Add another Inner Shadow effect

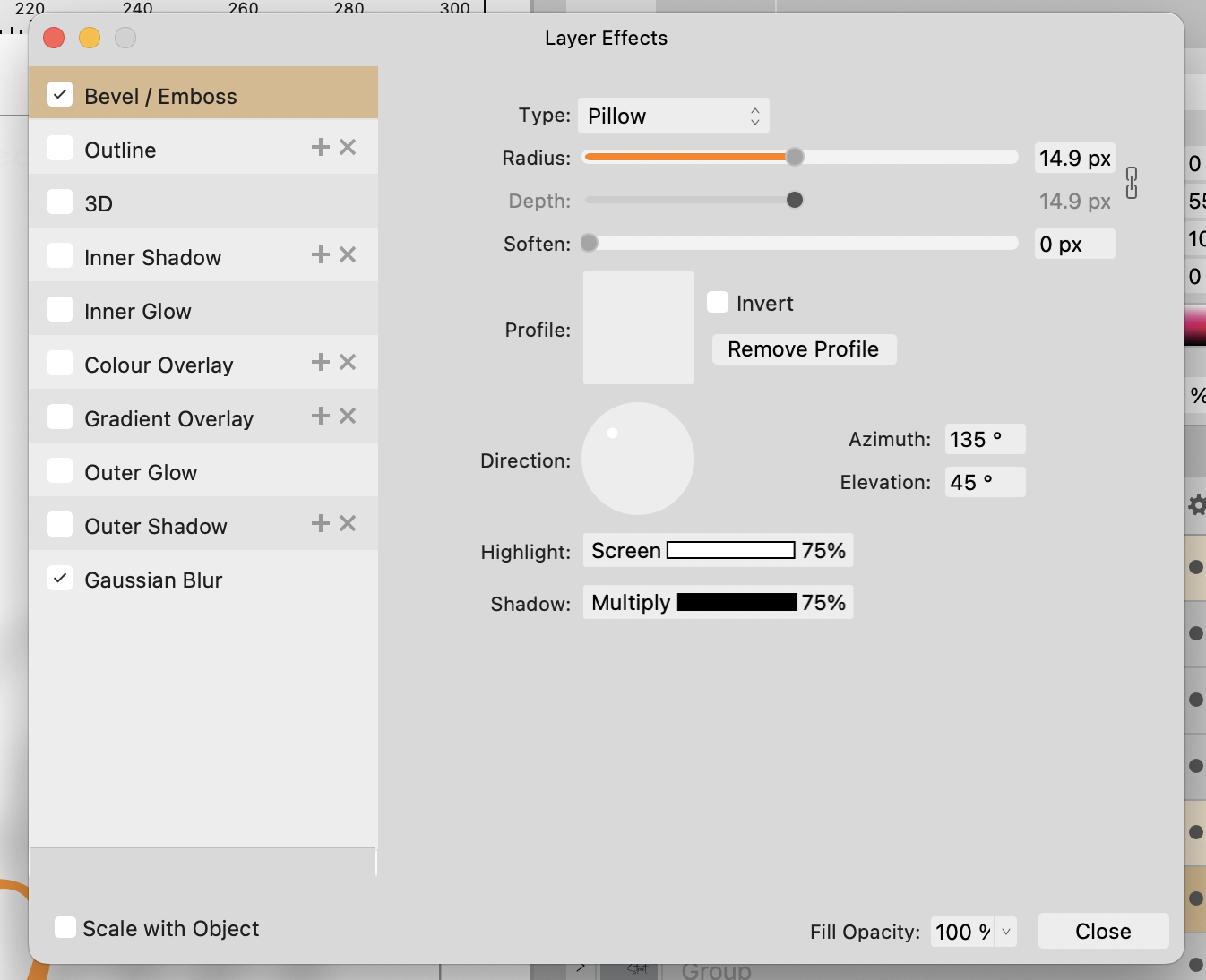click(320, 254)
